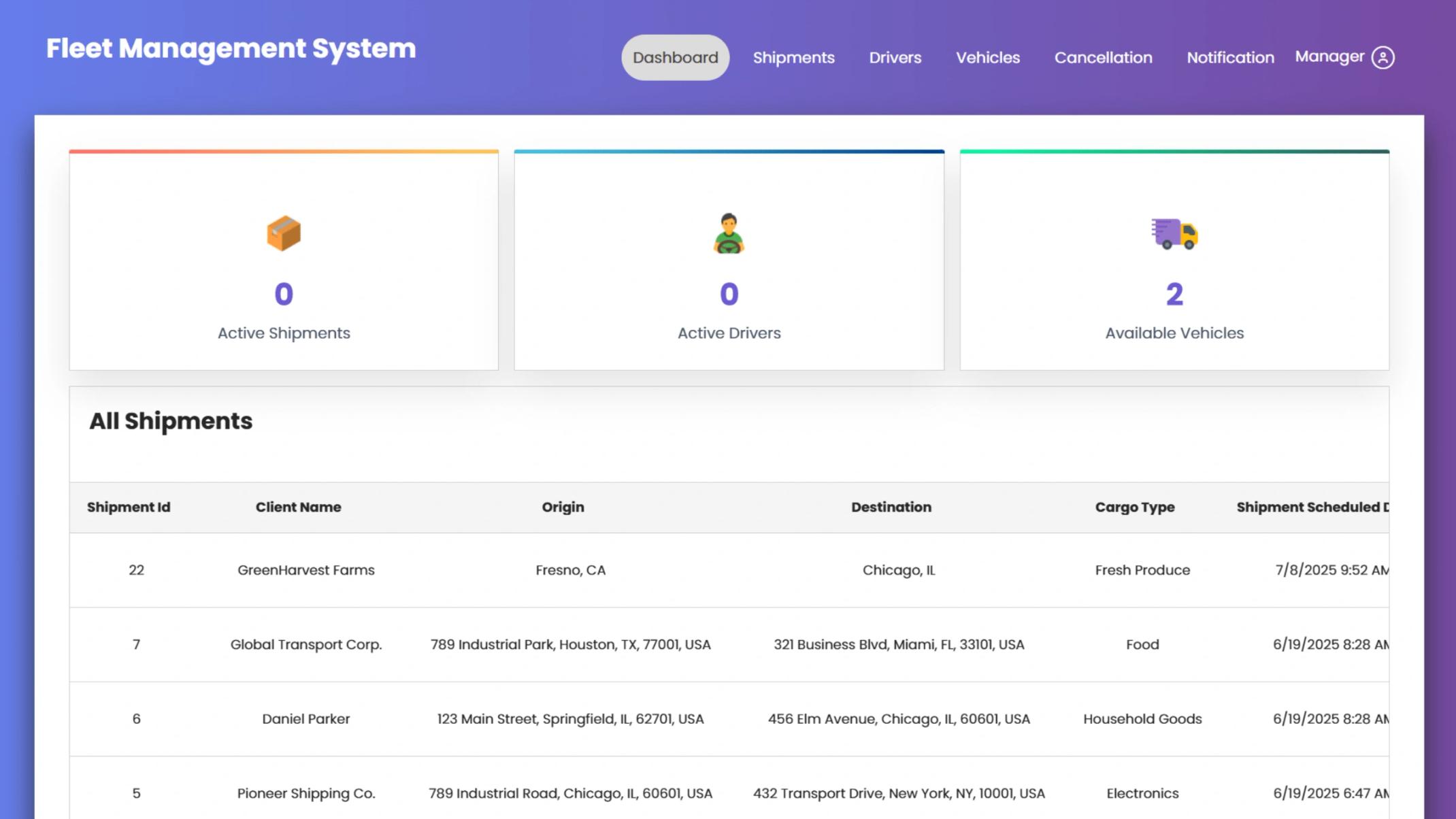Click the Global Transport Corp. client cell
Screen dimensions: 1456x819
[305, 644]
